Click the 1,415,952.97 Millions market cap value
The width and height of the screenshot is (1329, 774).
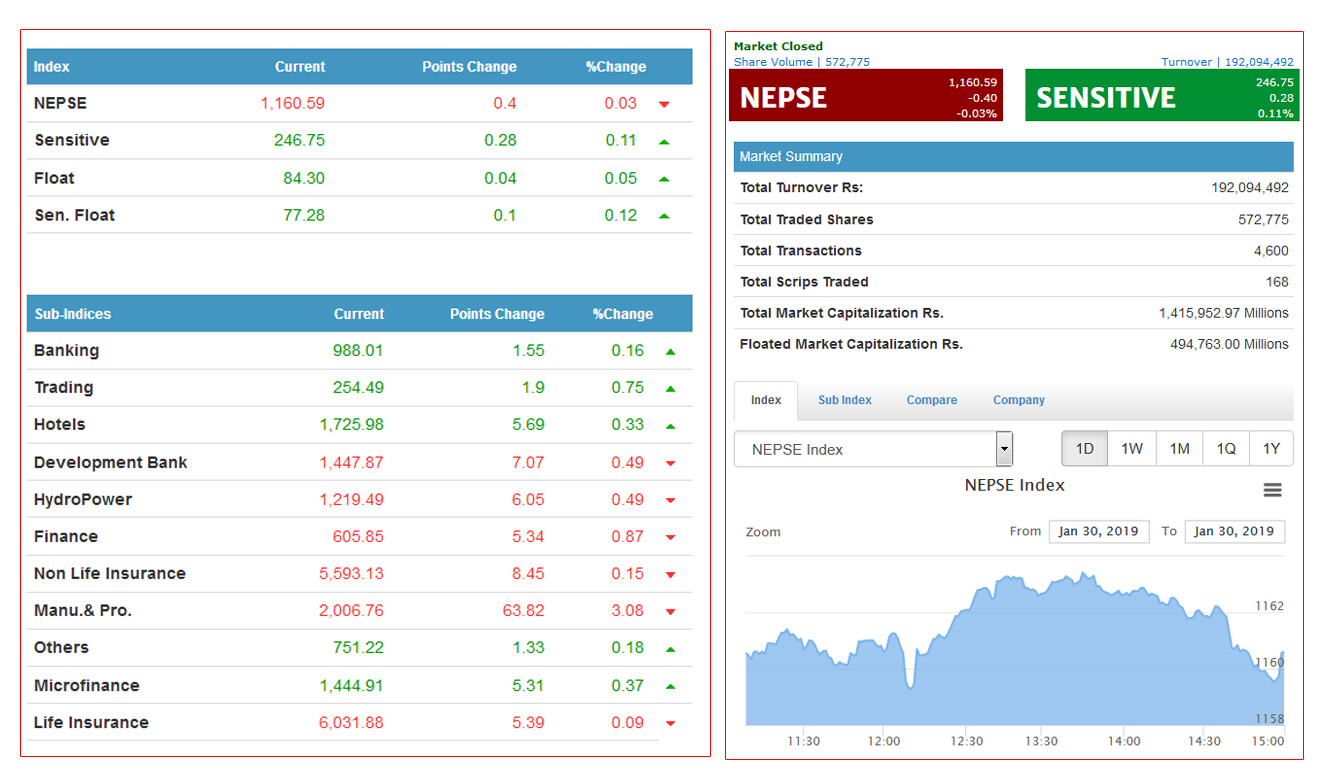pyautogui.click(x=1224, y=313)
